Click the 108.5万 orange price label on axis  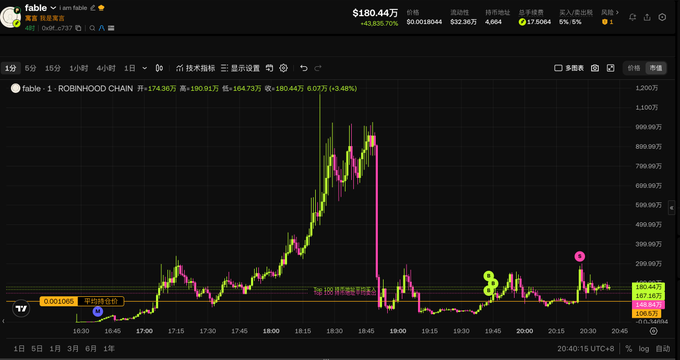[647, 314]
